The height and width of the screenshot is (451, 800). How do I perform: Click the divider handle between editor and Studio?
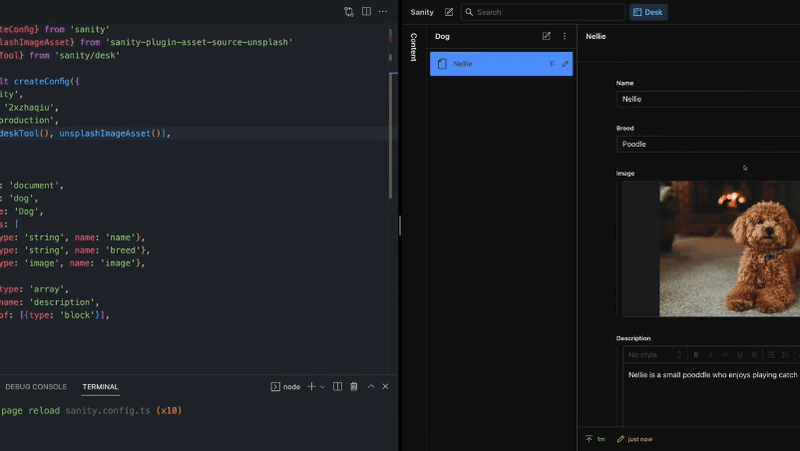399,226
